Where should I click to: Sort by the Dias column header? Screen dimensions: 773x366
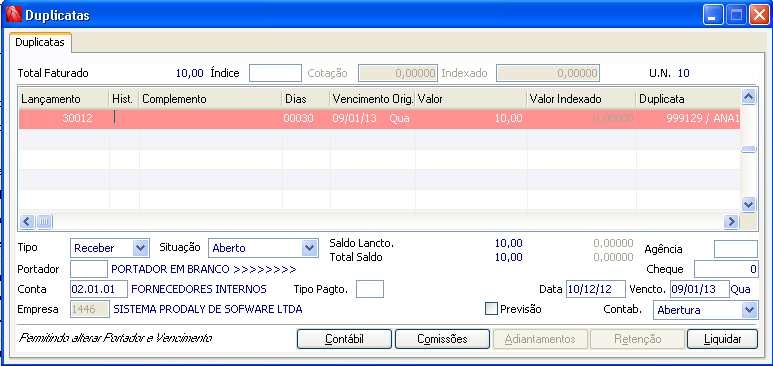306,99
